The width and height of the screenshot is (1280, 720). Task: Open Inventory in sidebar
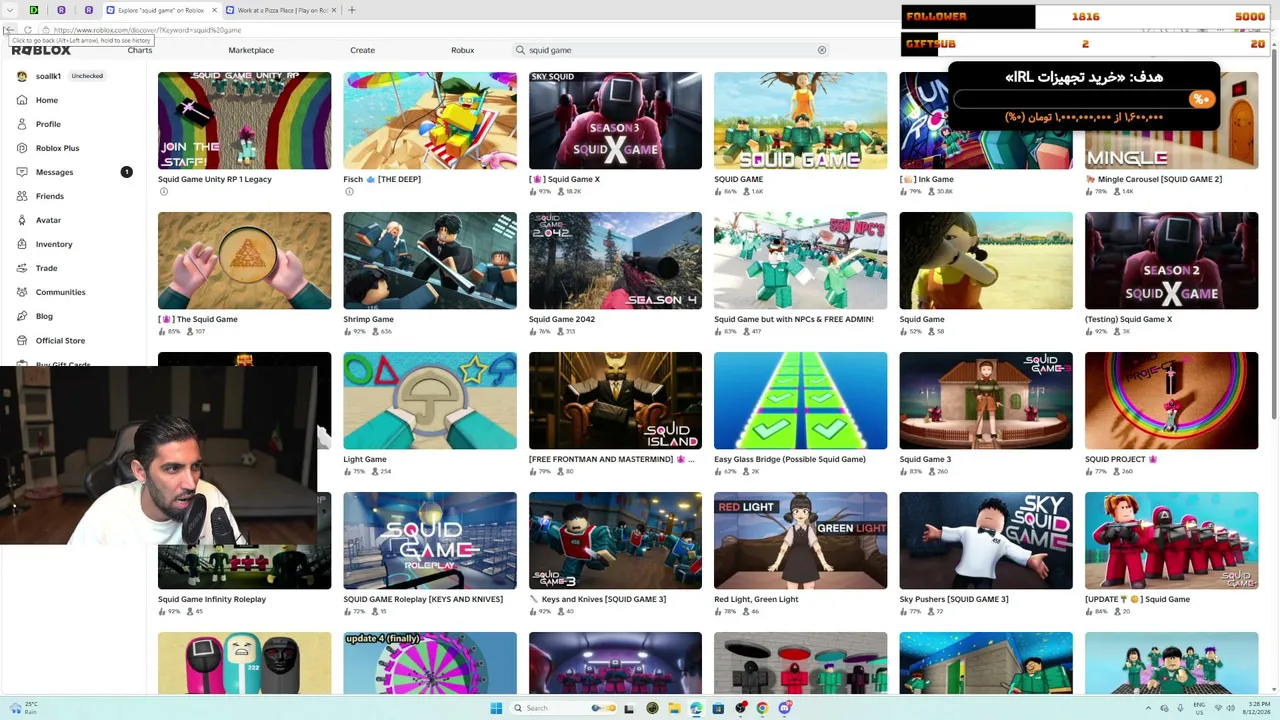tap(54, 244)
